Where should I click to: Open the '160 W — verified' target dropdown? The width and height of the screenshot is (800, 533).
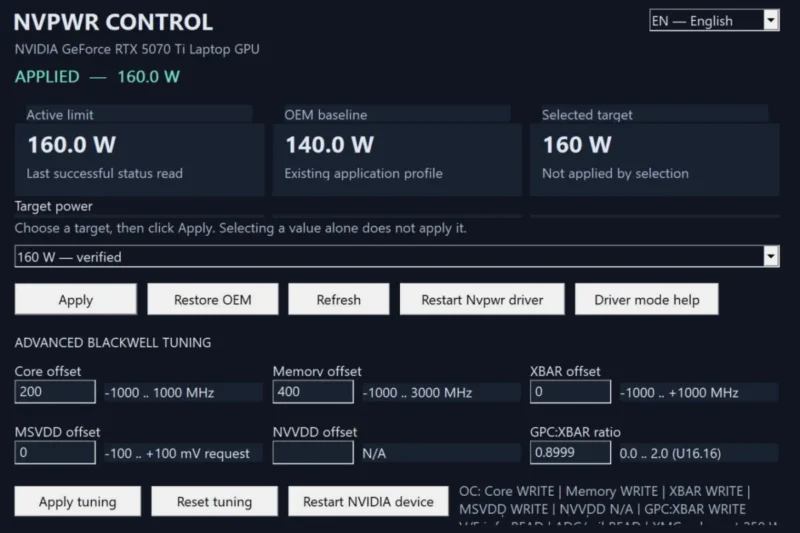(397, 257)
